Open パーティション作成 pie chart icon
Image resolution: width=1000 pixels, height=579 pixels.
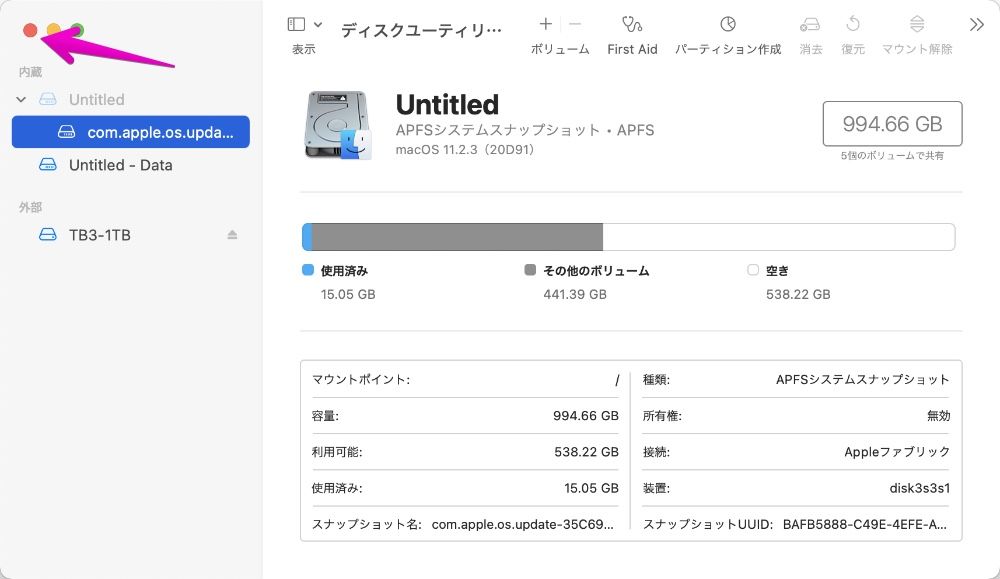(x=728, y=24)
